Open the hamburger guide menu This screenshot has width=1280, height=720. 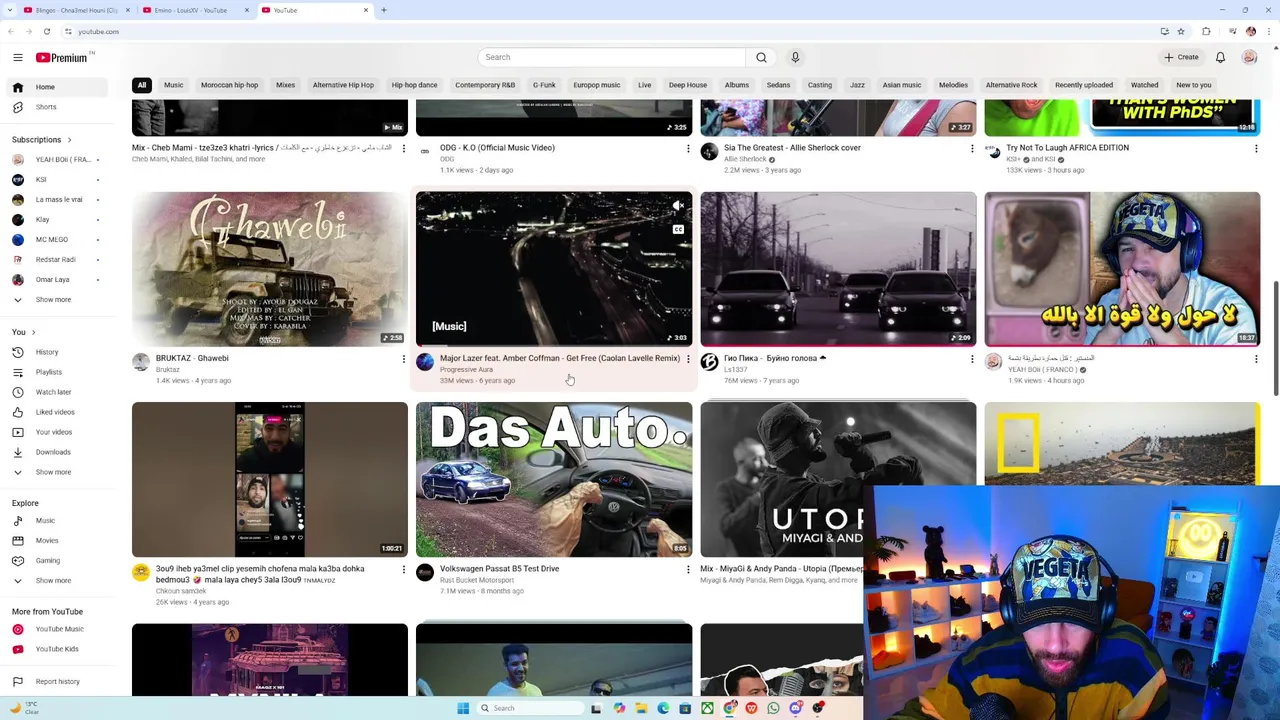pyautogui.click(x=17, y=57)
